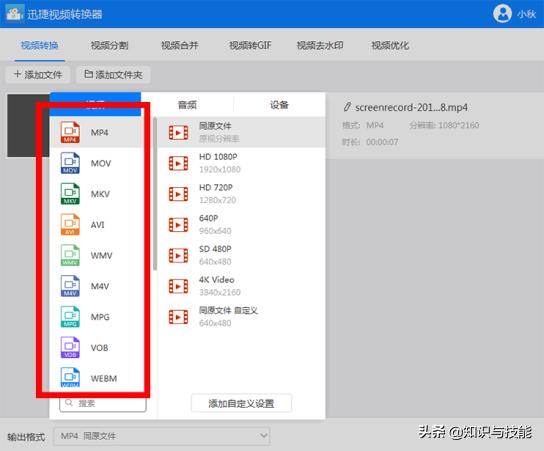Image resolution: width=544 pixels, height=451 pixels.
Task: Select the MPG format icon
Action: click(70, 317)
